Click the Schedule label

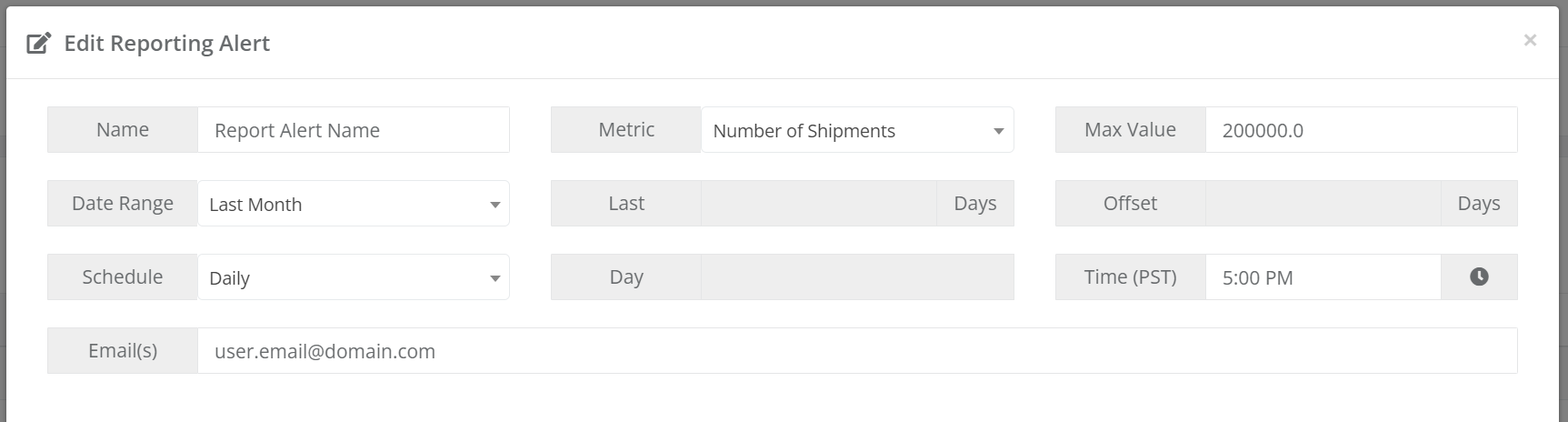tap(123, 277)
